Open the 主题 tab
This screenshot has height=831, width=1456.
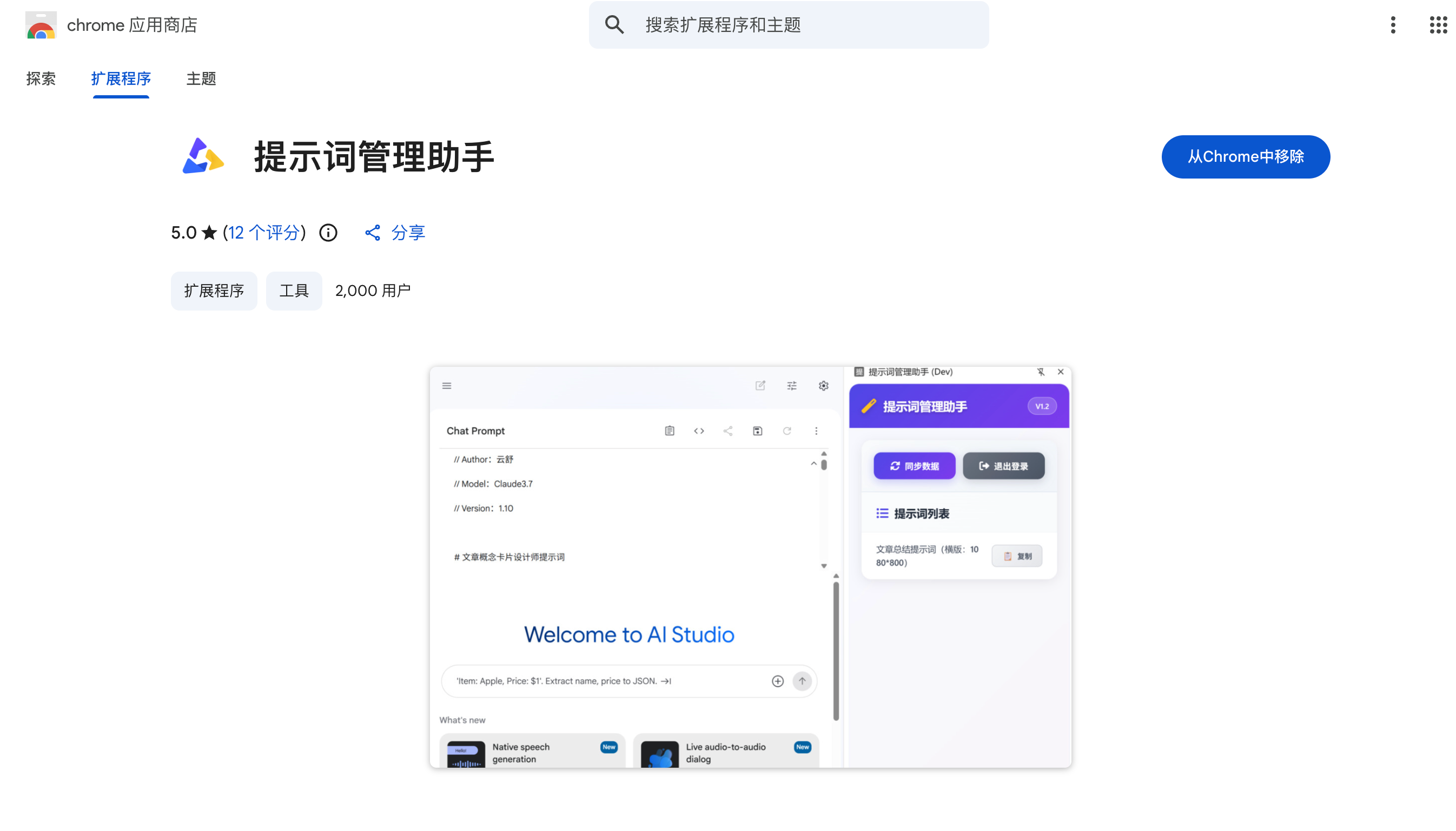point(201,78)
